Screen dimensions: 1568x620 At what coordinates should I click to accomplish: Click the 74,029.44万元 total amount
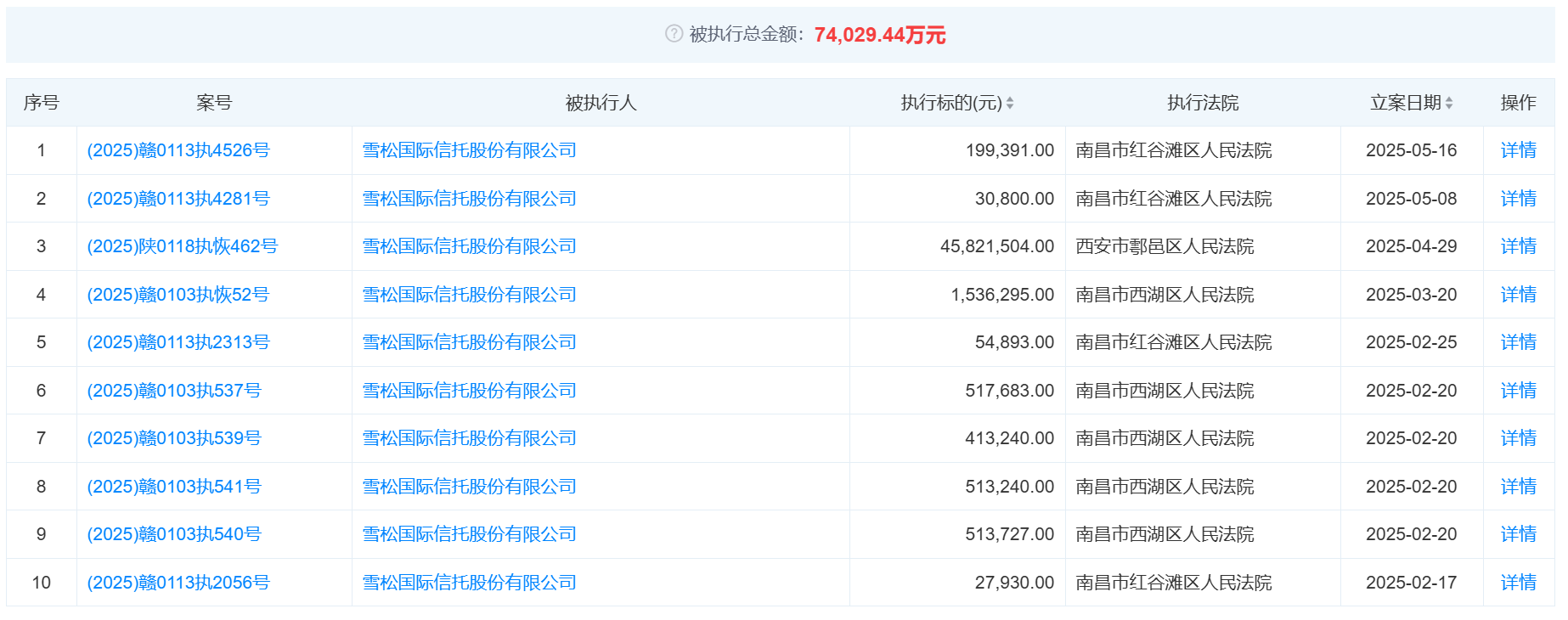click(880, 35)
